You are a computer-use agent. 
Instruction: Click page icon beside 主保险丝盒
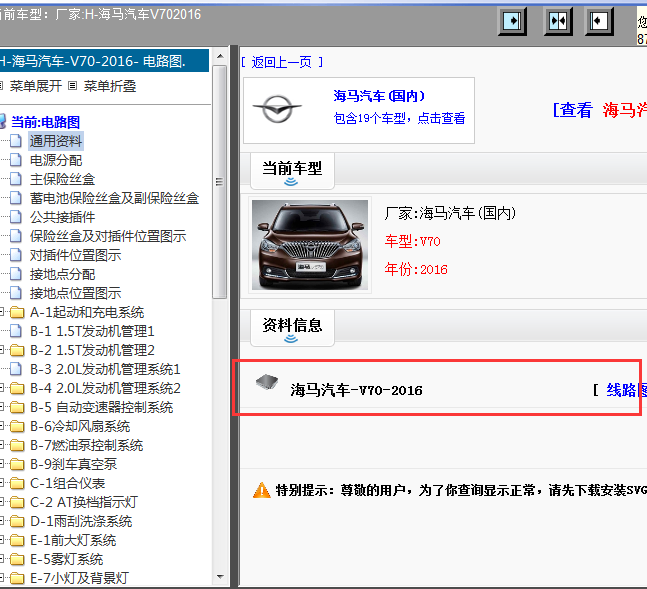(x=16, y=179)
